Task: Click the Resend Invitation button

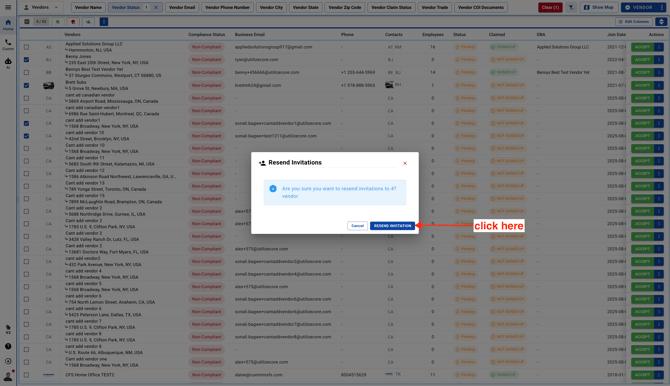Action: click(x=392, y=226)
